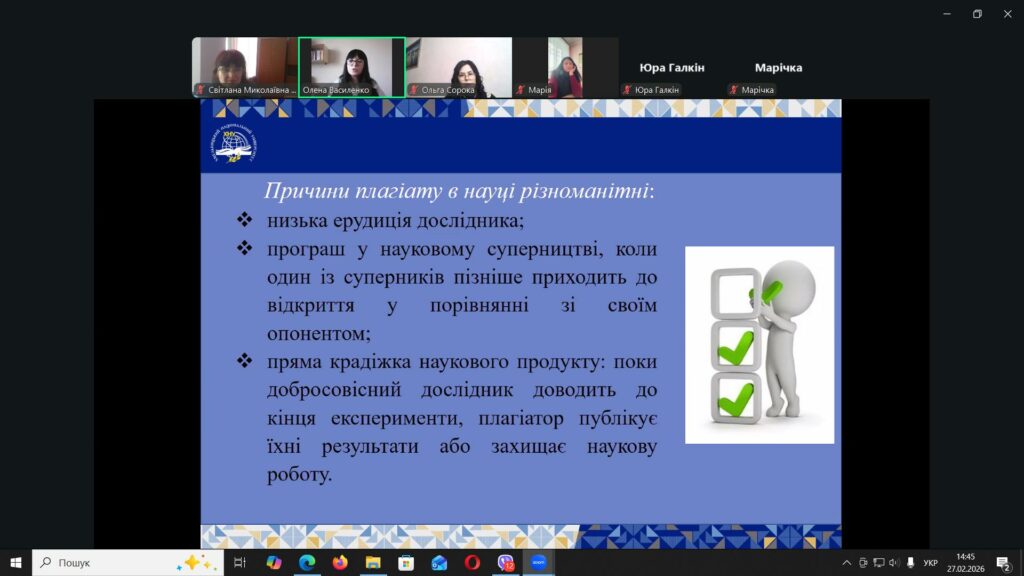Open Viber with notification badge
The height and width of the screenshot is (576, 1024).
[506, 563]
